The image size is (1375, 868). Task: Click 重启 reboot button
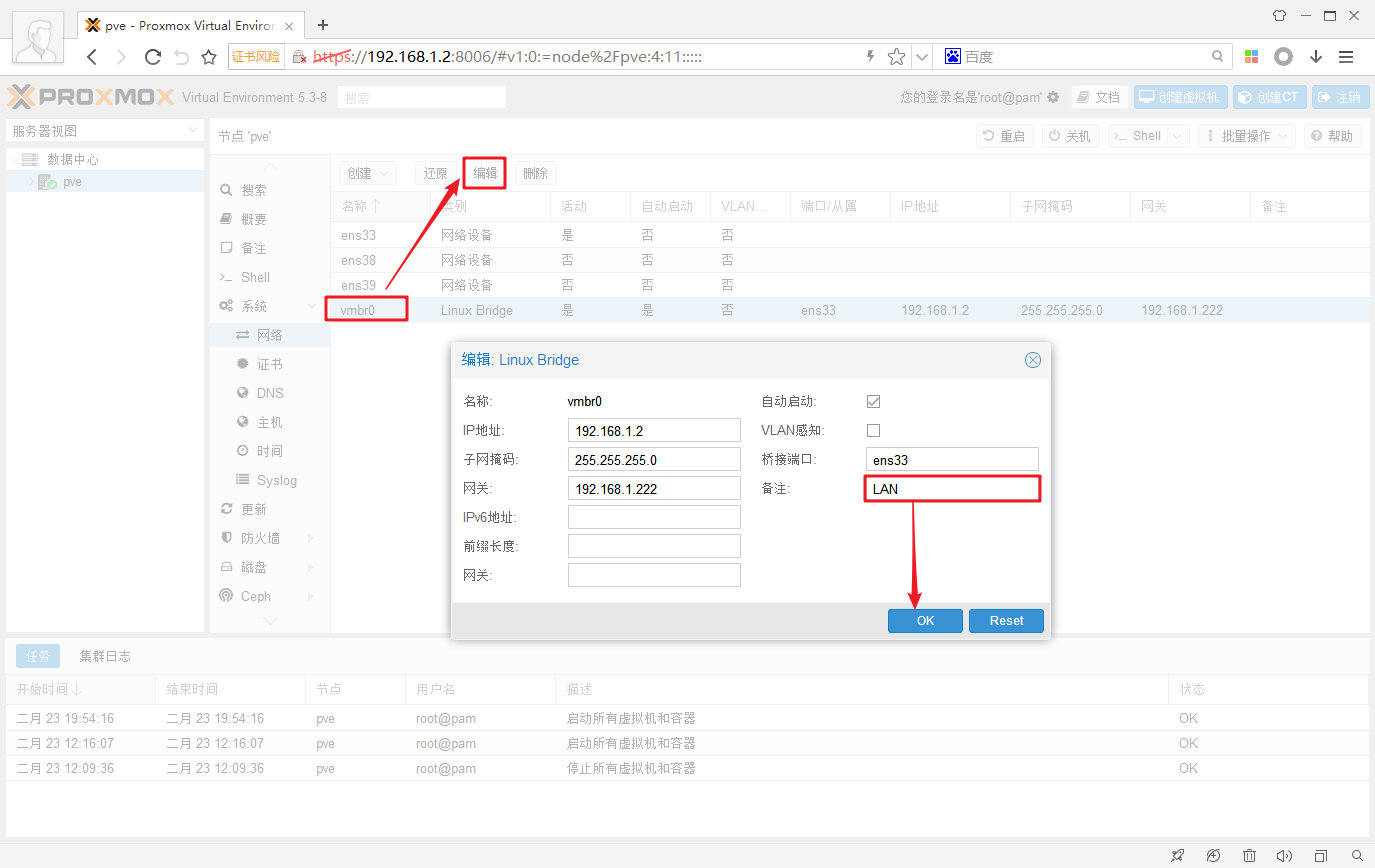1005,136
